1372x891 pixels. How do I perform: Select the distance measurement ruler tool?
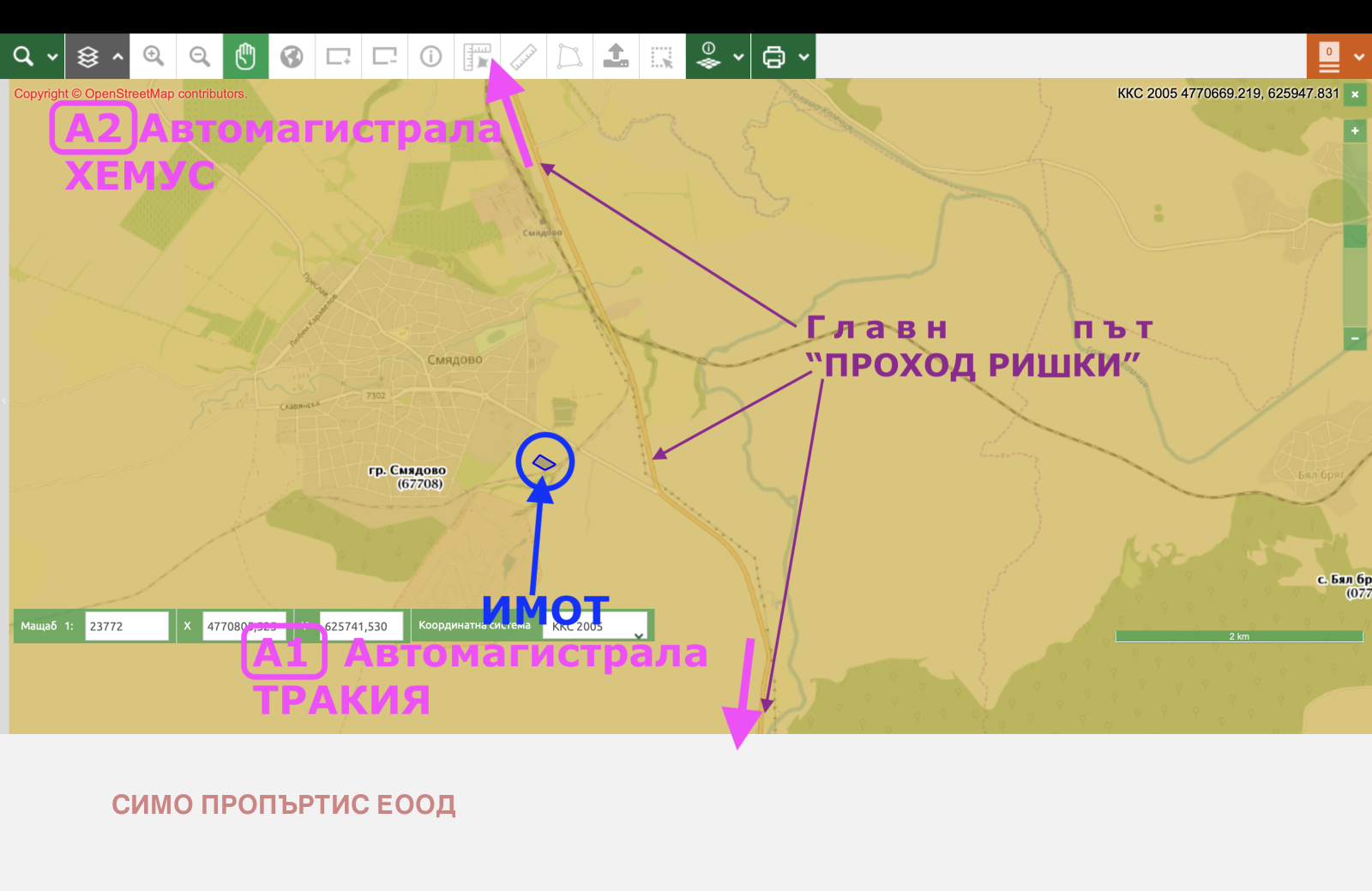click(524, 56)
